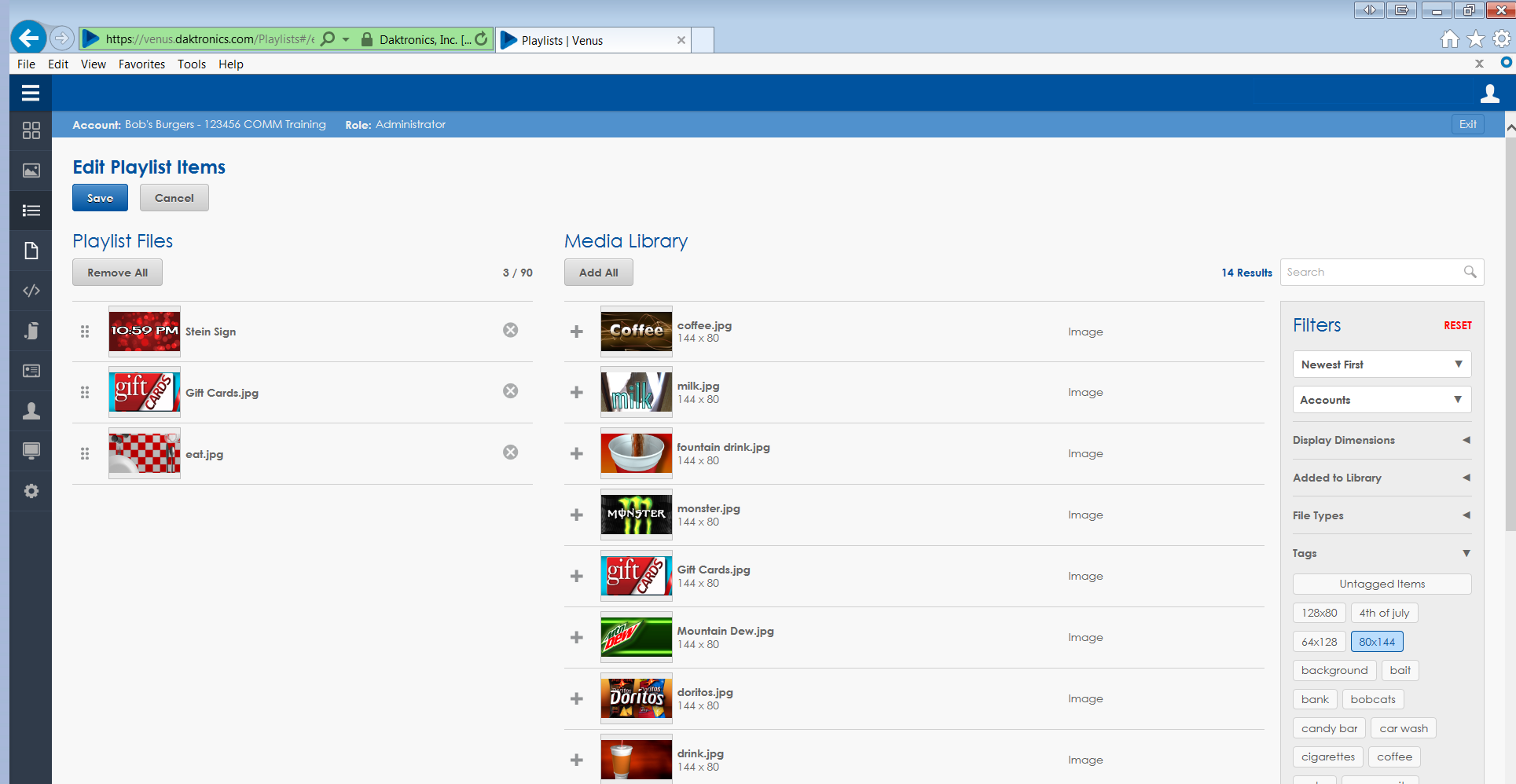Click the search magnifier icon in Media Library

[x=1470, y=272]
